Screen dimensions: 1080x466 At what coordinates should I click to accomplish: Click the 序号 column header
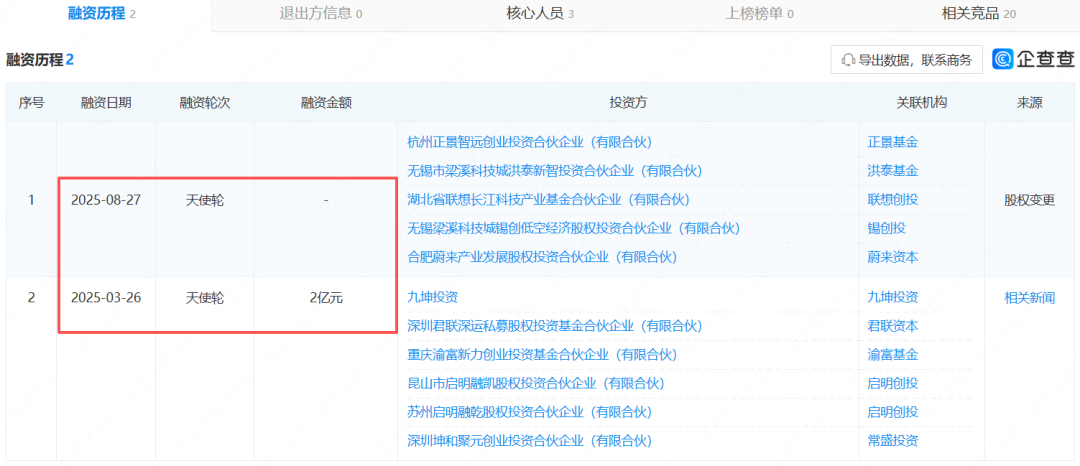pos(31,103)
